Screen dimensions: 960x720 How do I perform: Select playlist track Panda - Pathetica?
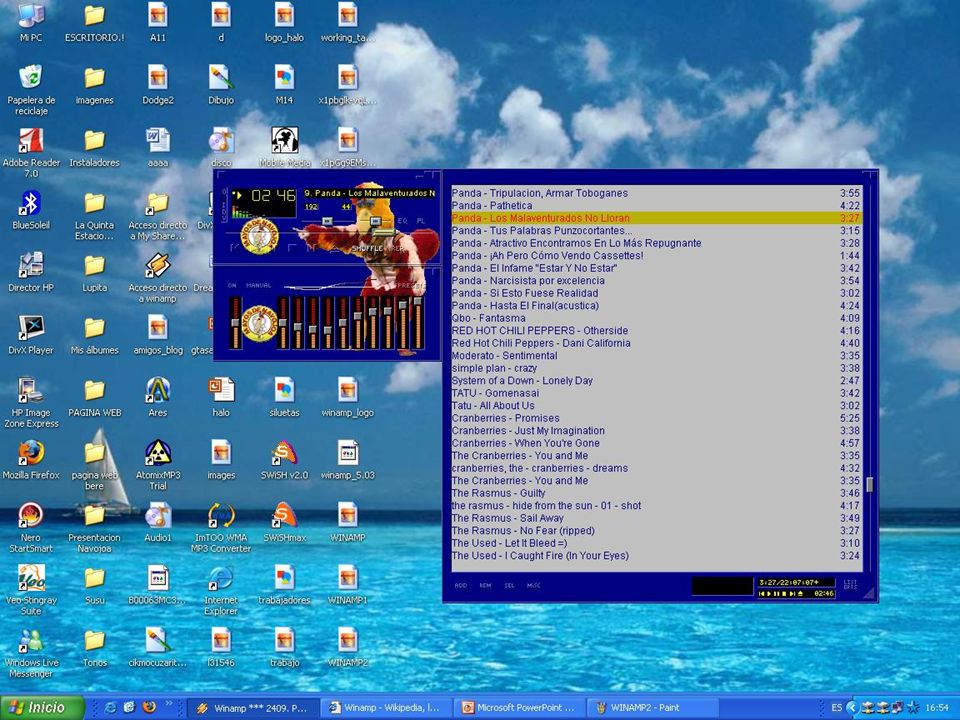point(656,206)
